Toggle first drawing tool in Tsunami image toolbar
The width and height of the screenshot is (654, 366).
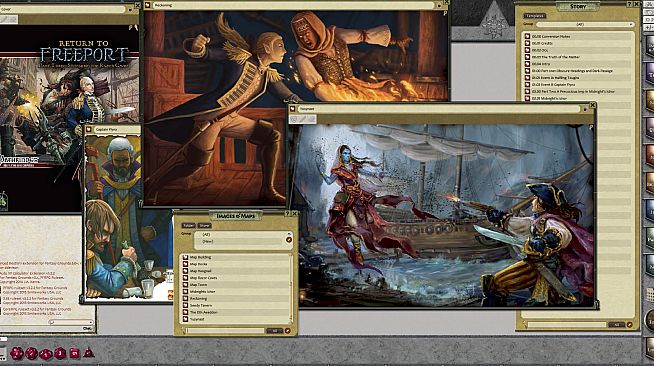(294, 119)
